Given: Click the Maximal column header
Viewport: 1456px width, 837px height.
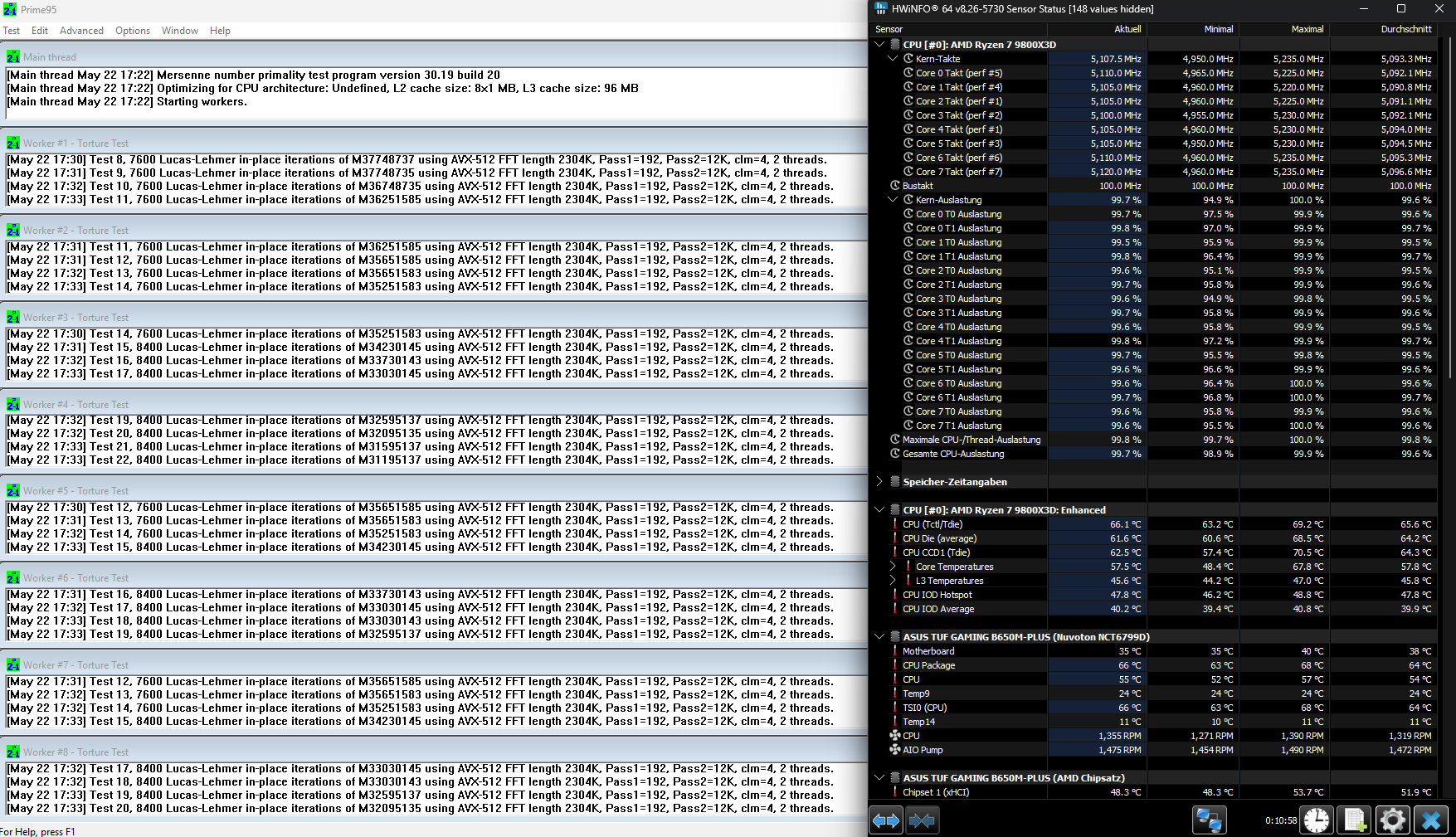Looking at the screenshot, I should [x=1284, y=29].
